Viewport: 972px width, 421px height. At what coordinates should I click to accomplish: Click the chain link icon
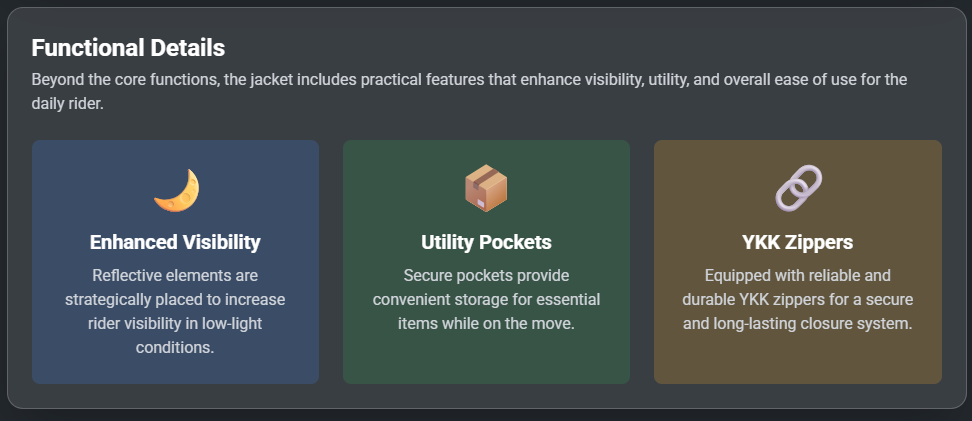tap(798, 188)
